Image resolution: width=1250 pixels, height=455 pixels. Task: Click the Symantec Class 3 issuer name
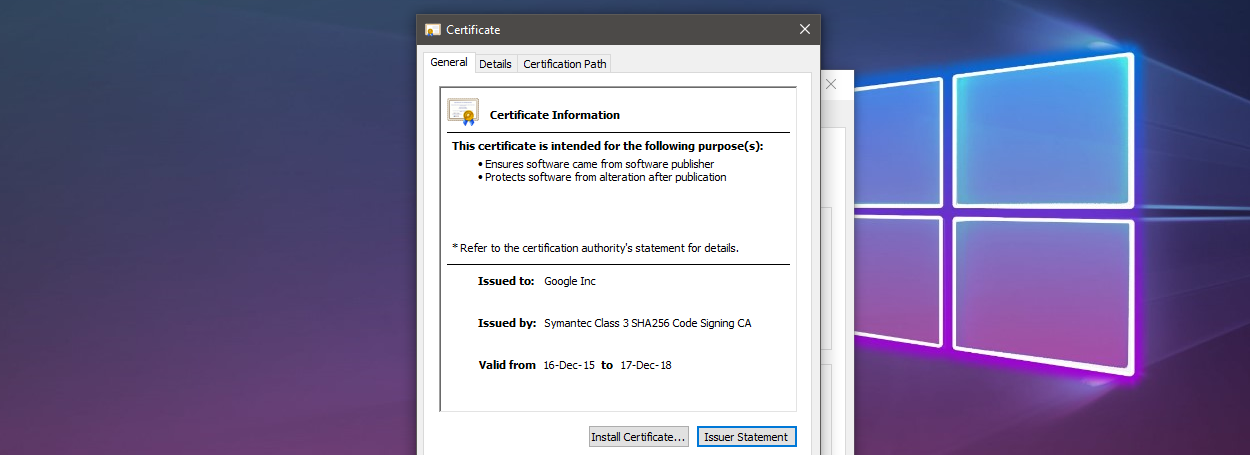tap(648, 323)
